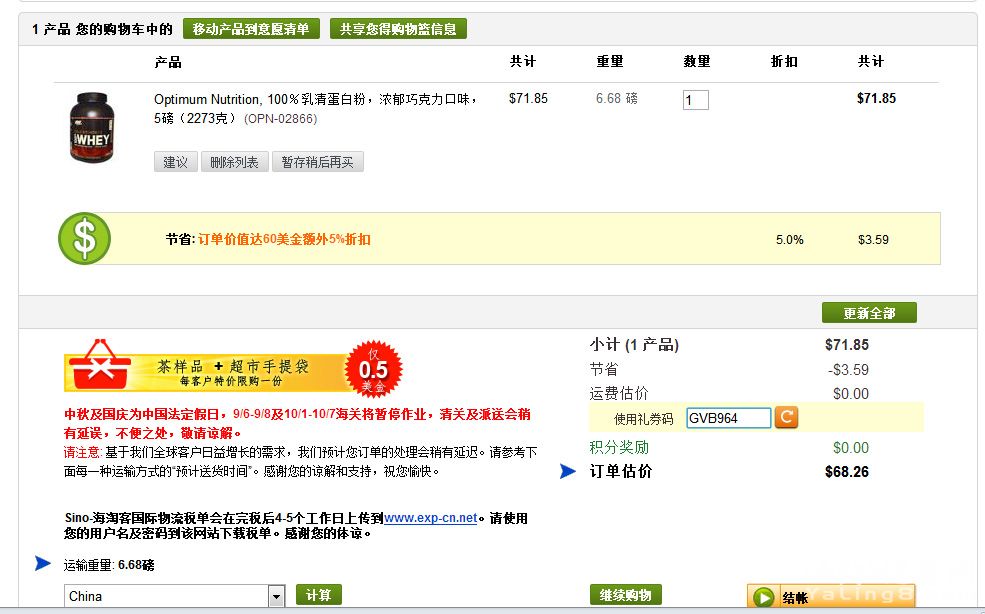Click the 积分奖励 label
This screenshot has width=985, height=614.
(x=619, y=447)
